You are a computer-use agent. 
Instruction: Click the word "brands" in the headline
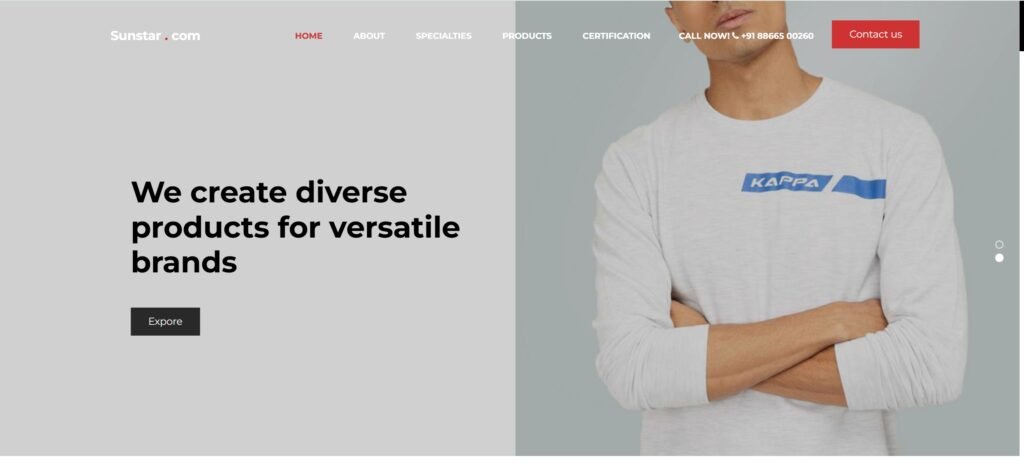point(184,262)
